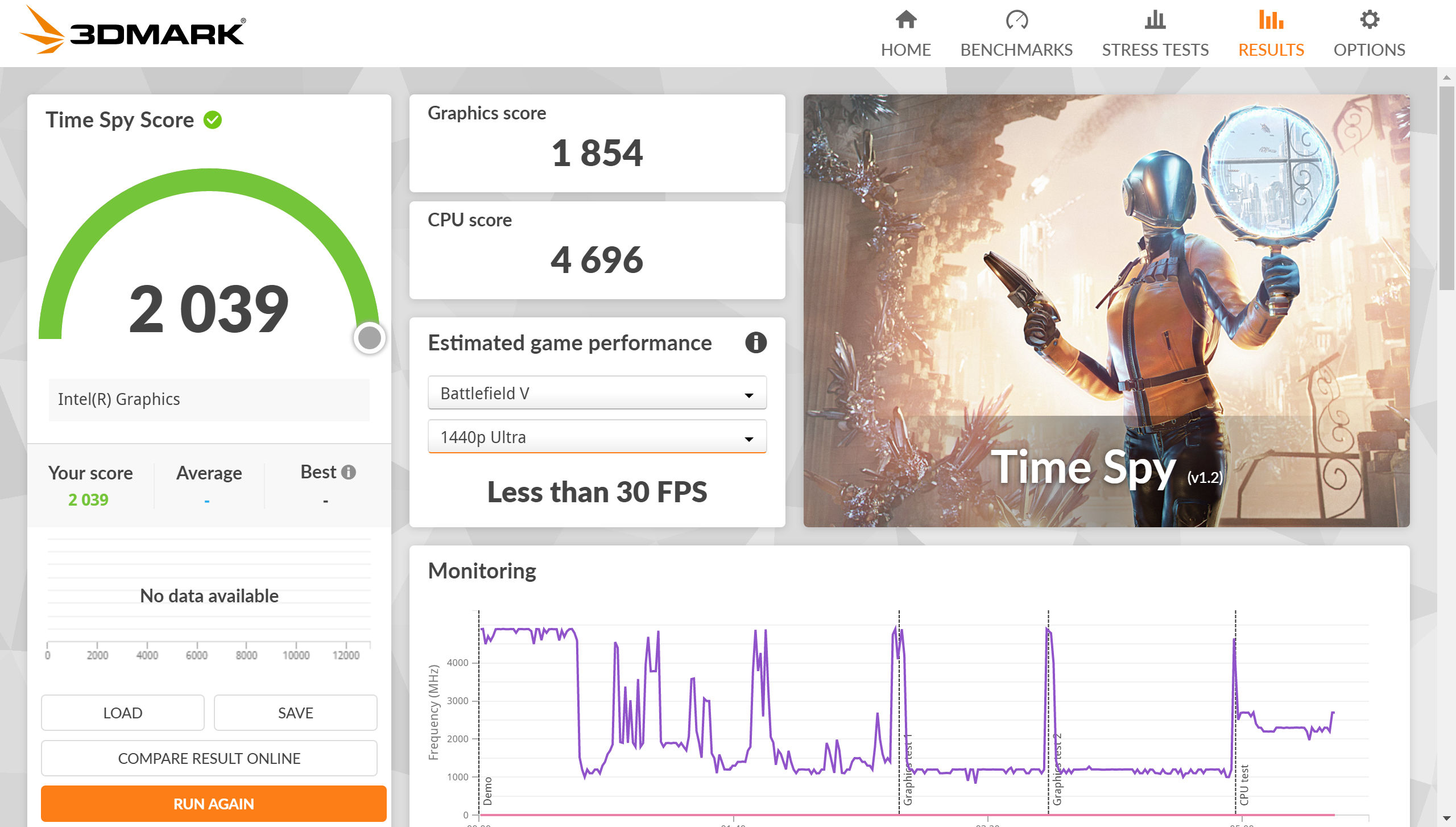Click the green 'Your score' value 2 039

(88, 499)
